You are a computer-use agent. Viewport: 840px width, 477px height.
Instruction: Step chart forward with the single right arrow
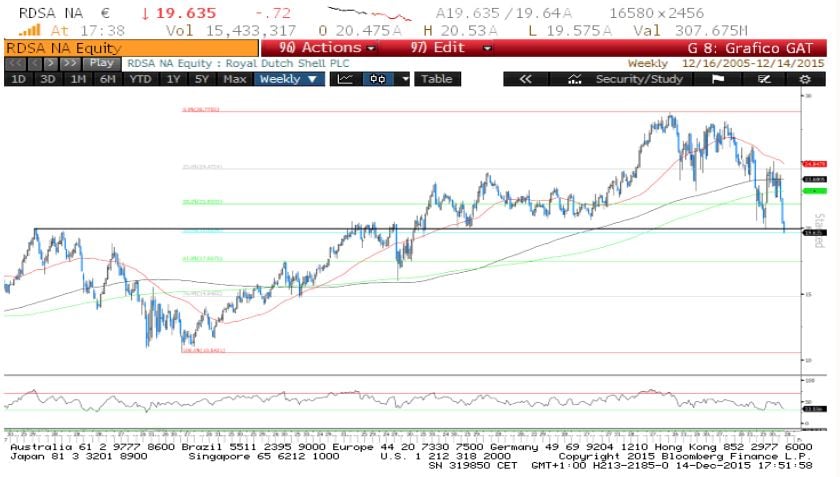pos(50,64)
